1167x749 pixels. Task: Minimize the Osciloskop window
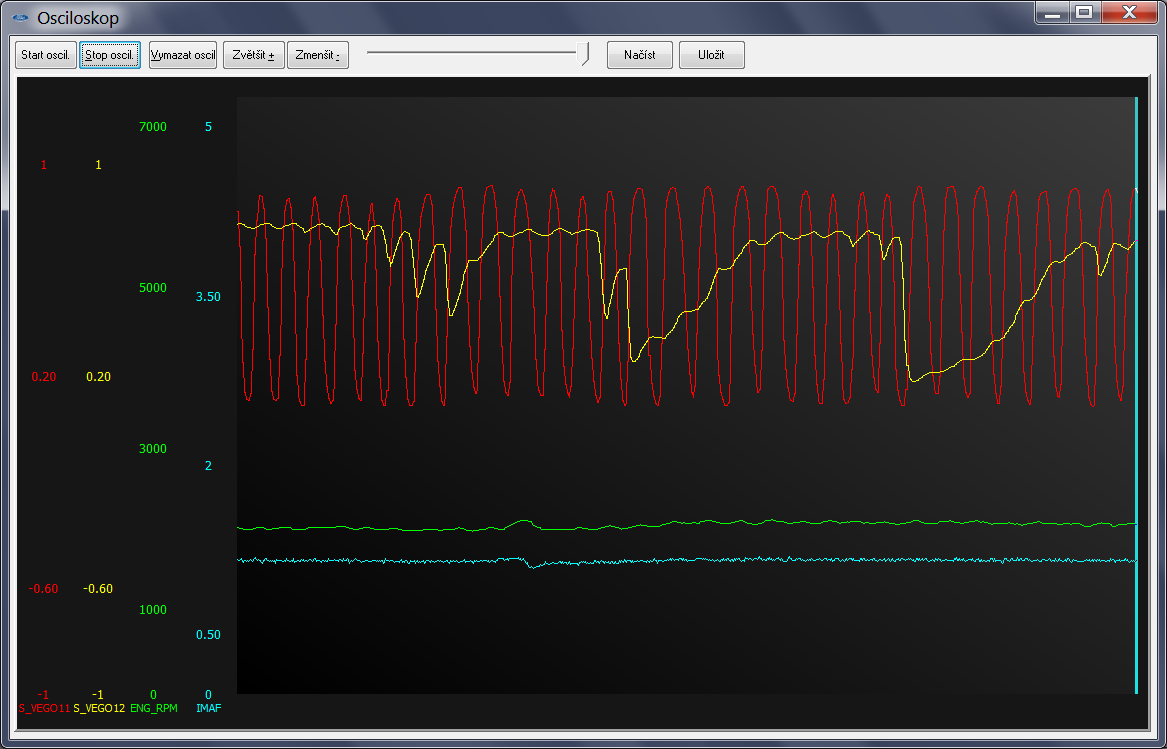coord(1050,13)
